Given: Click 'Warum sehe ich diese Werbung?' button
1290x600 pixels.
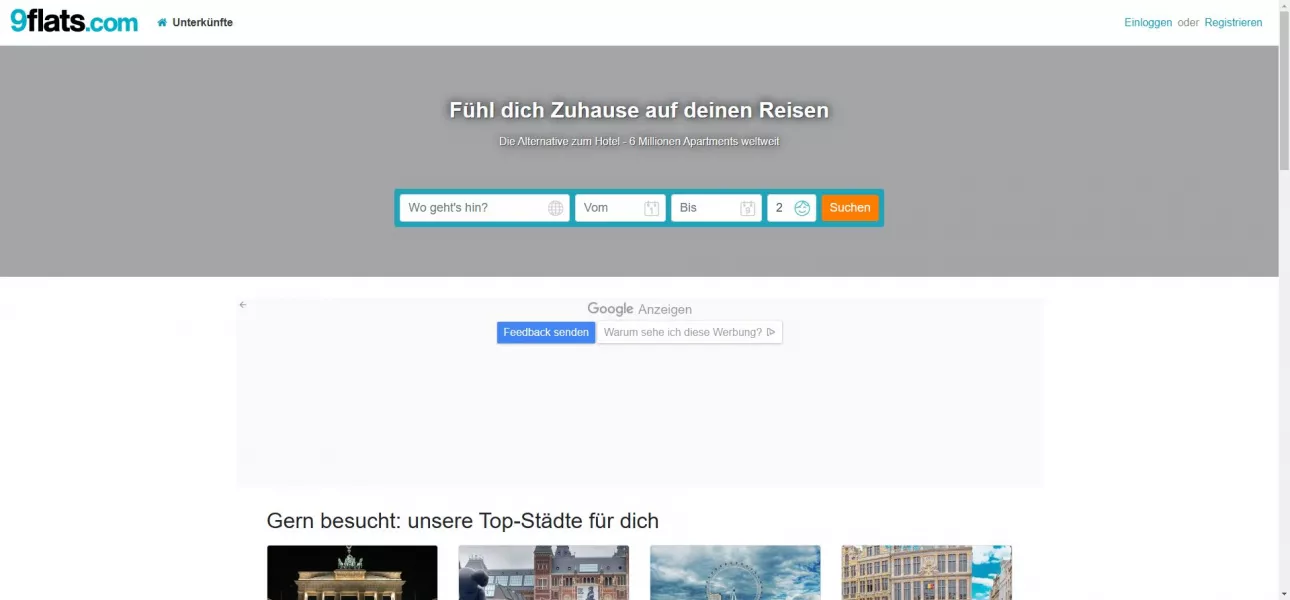Looking at the screenshot, I should pyautogui.click(x=690, y=332).
